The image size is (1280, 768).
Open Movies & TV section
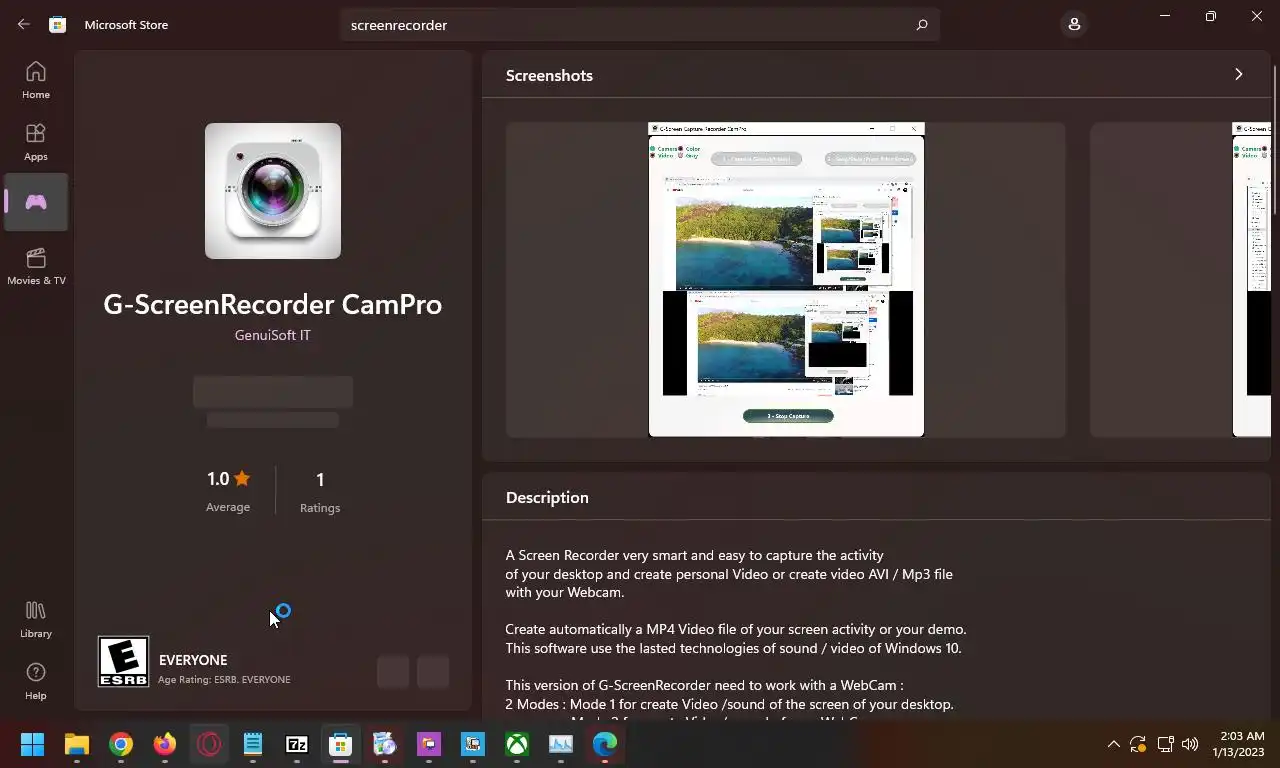pos(36,266)
